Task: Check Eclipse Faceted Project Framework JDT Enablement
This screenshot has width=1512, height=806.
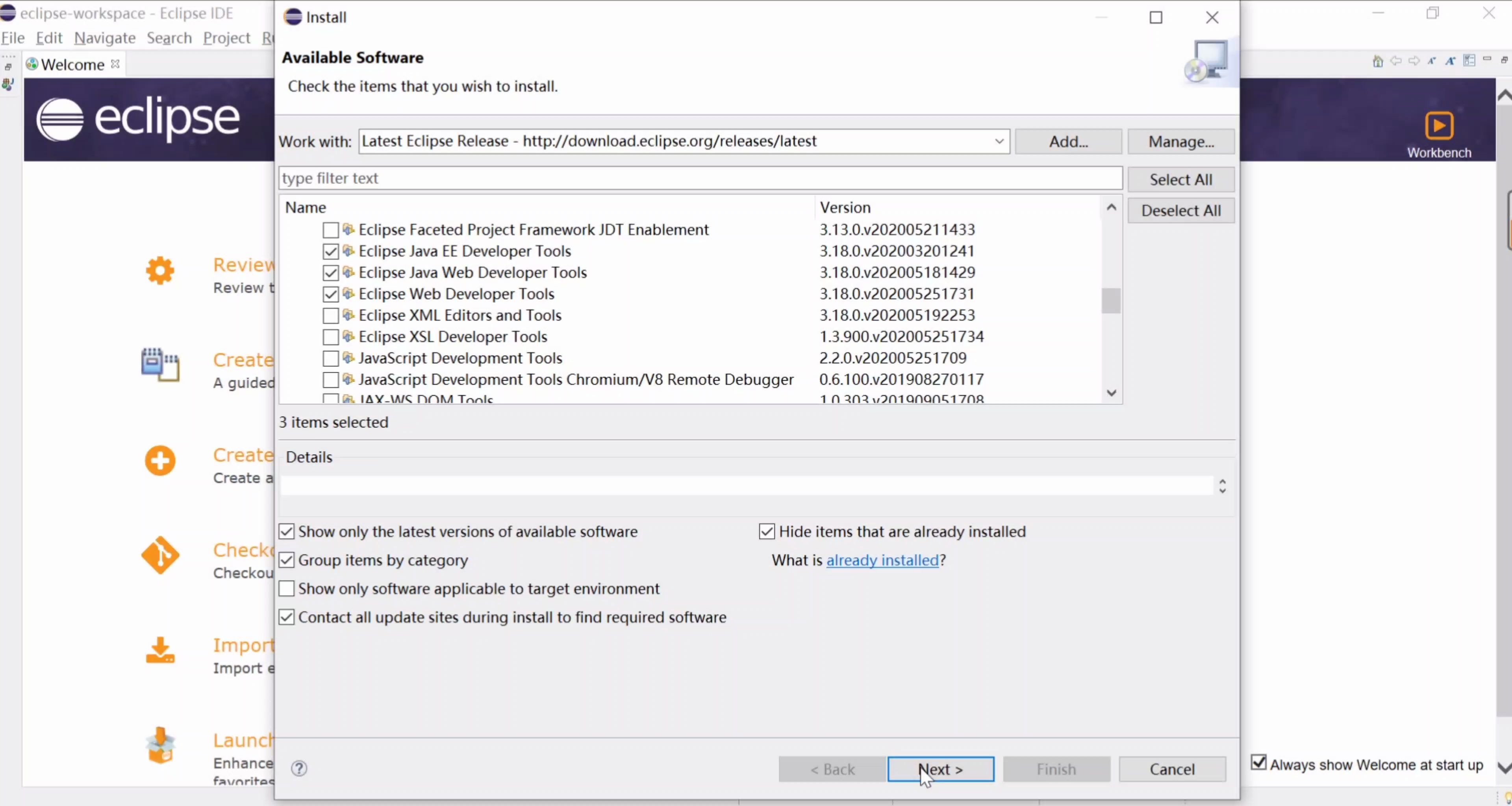Action: point(330,230)
